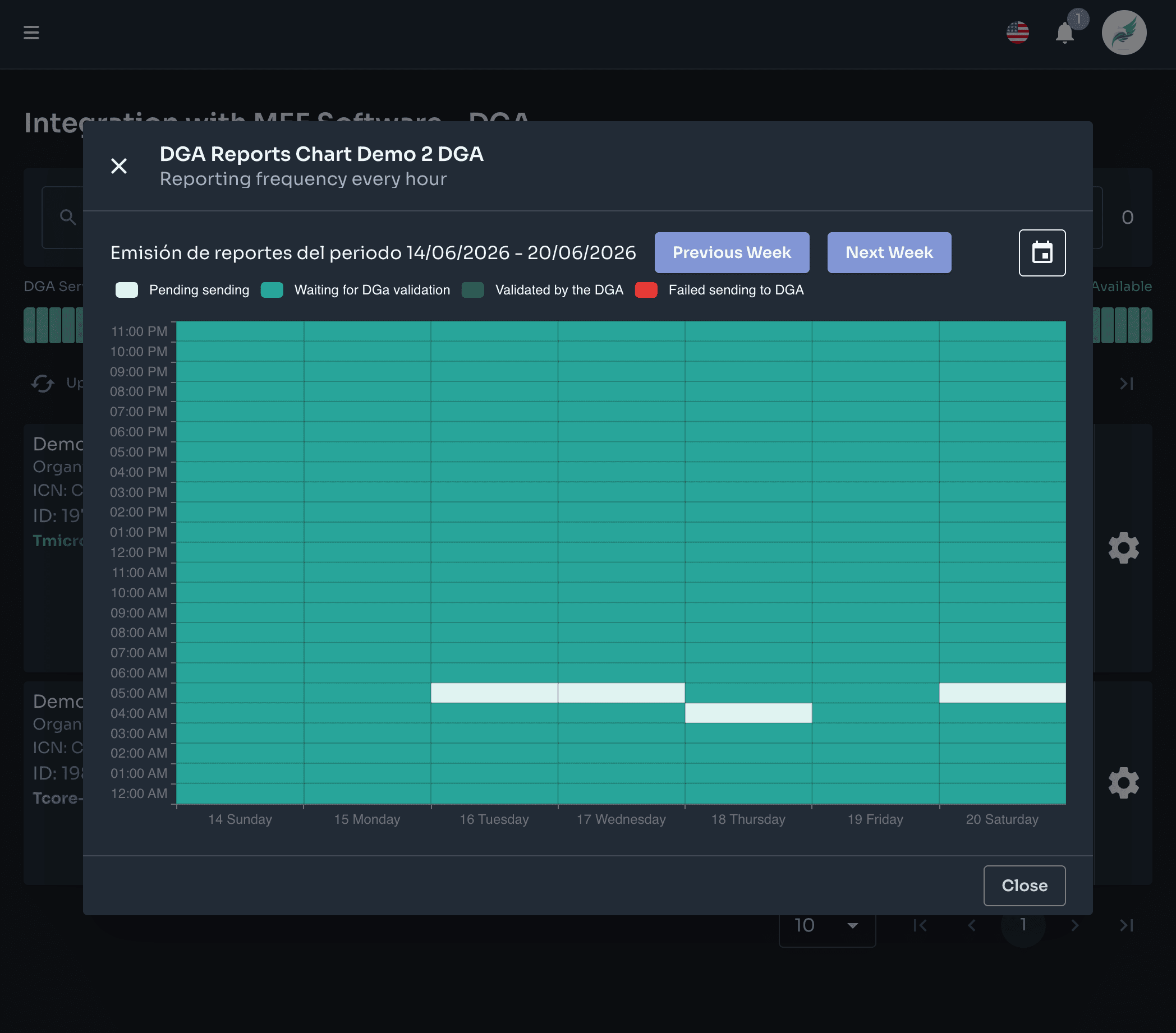Open the hamburger navigation menu
The image size is (1176, 1033).
tap(31, 33)
